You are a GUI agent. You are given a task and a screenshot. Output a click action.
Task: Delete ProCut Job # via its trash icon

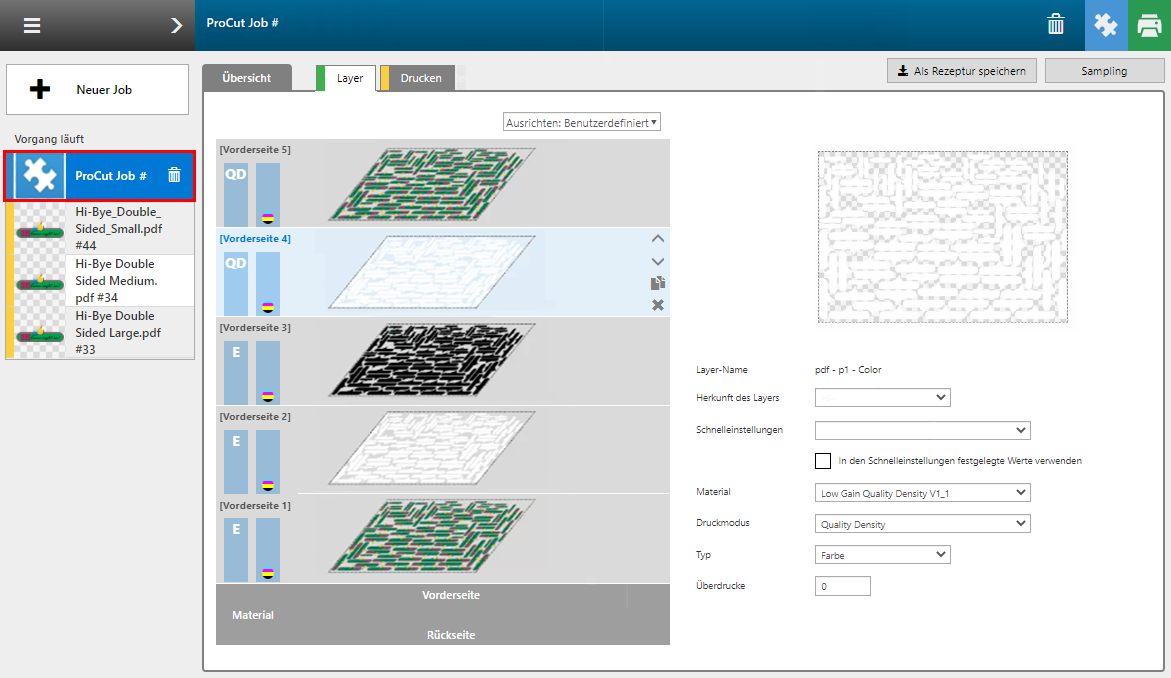point(174,175)
